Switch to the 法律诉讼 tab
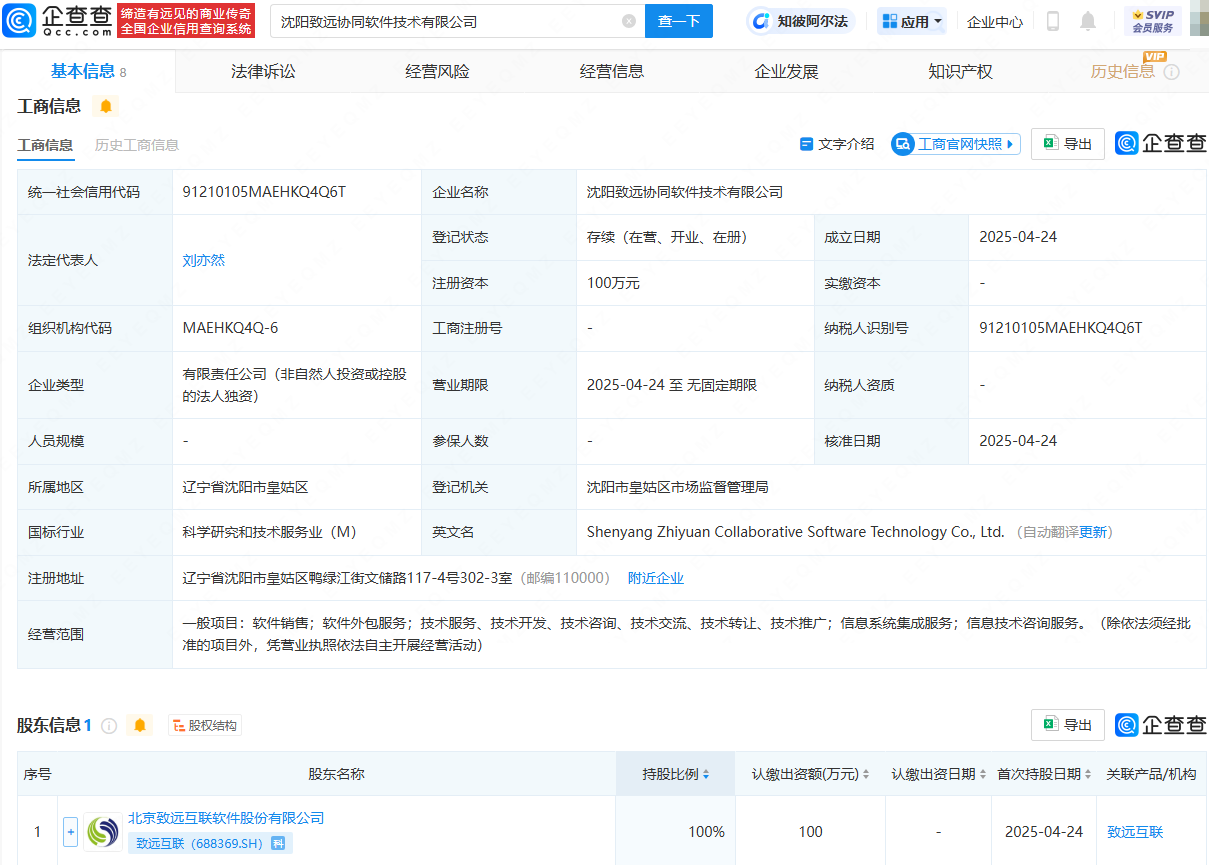The width and height of the screenshot is (1209, 865). (x=263, y=71)
